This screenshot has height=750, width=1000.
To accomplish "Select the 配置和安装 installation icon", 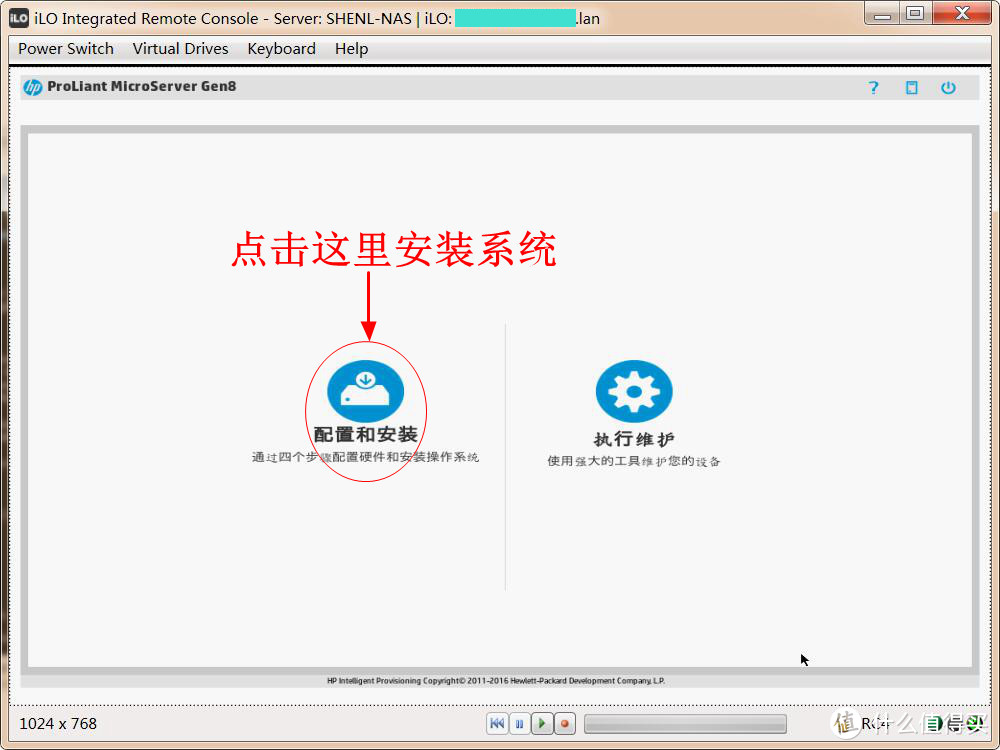I will click(x=366, y=391).
